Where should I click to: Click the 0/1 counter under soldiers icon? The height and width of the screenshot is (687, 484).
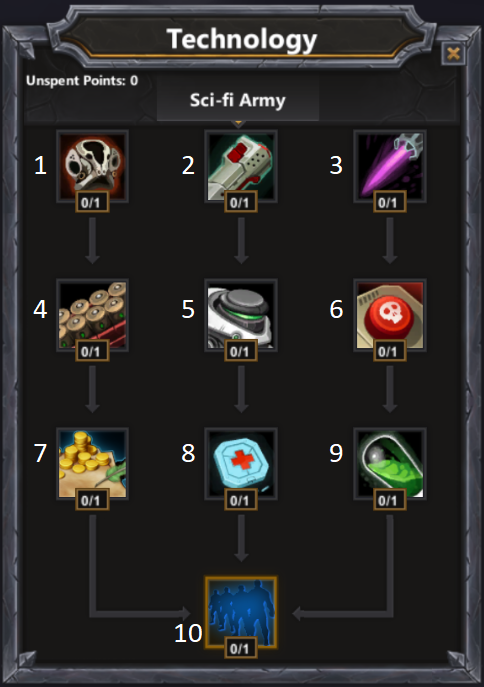[x=240, y=648]
